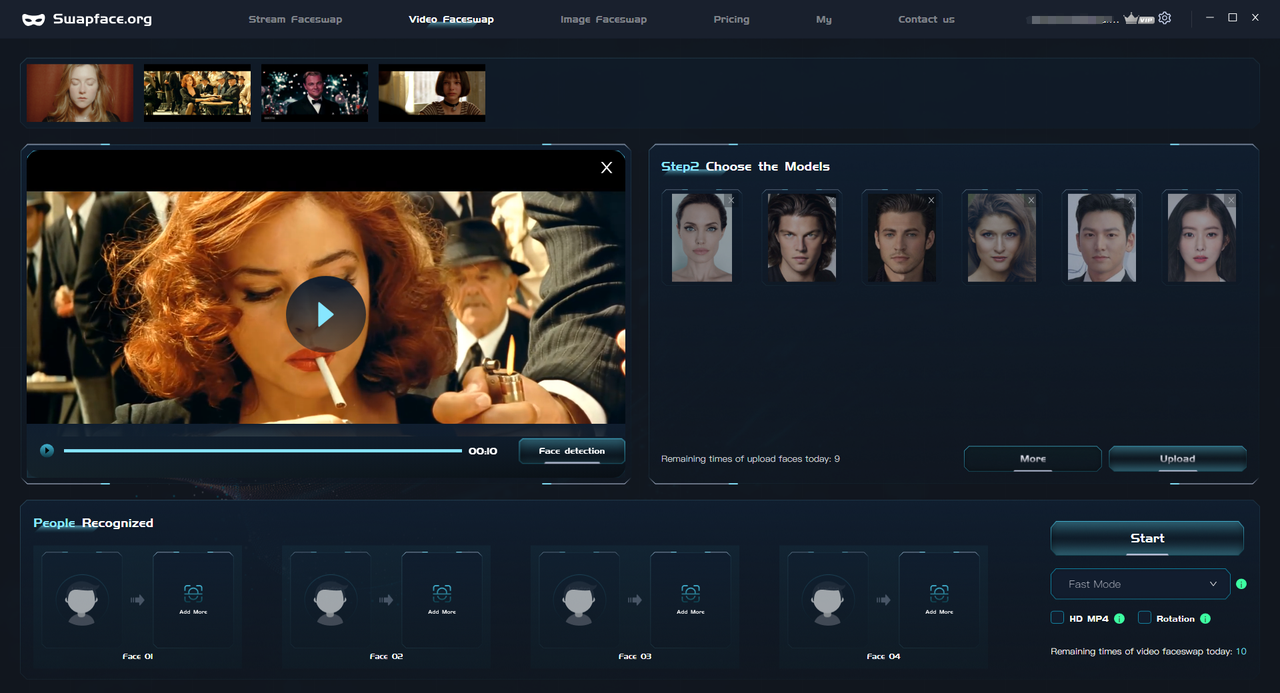Choose the bob-haircut sample video
The height and width of the screenshot is (693, 1280).
click(x=432, y=93)
